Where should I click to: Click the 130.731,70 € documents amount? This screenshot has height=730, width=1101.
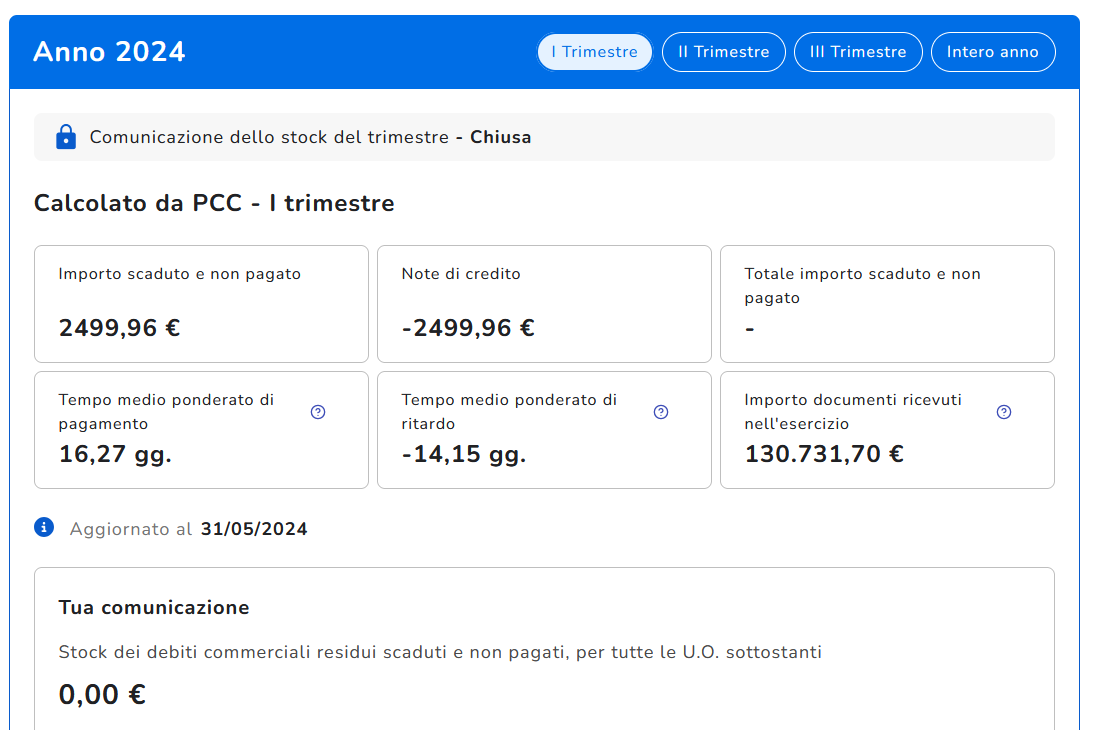[824, 454]
